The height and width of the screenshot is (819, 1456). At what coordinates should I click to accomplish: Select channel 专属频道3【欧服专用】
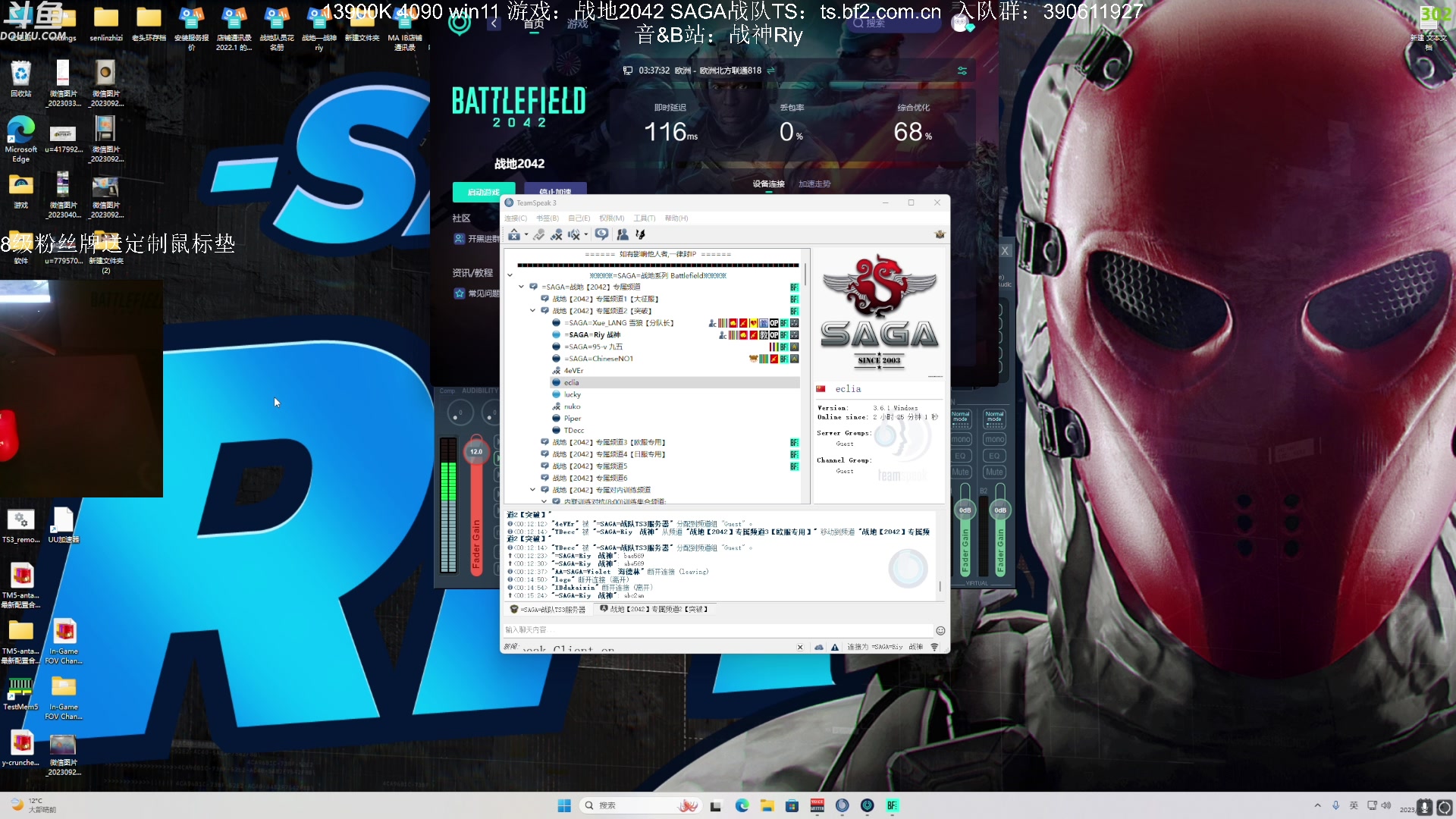tap(609, 442)
